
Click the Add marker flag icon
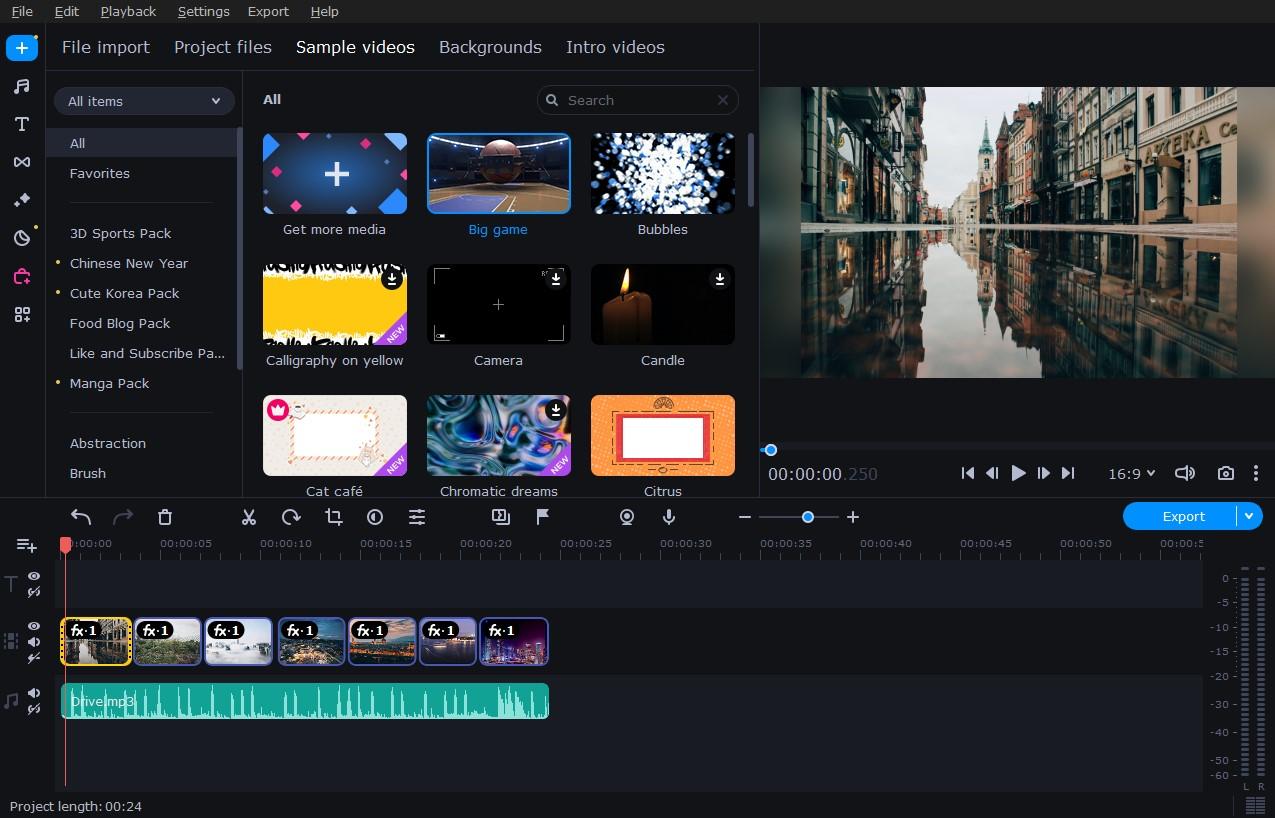pos(543,517)
